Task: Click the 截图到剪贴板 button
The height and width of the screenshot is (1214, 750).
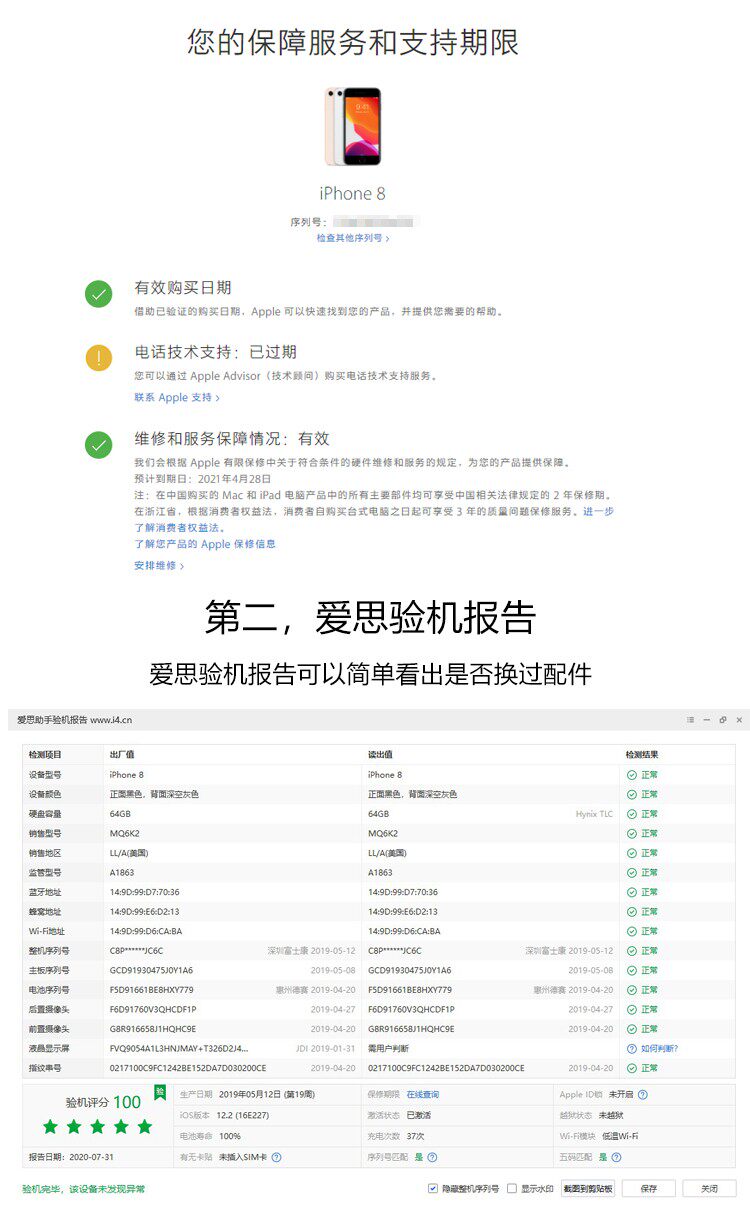Action: pos(587,1189)
